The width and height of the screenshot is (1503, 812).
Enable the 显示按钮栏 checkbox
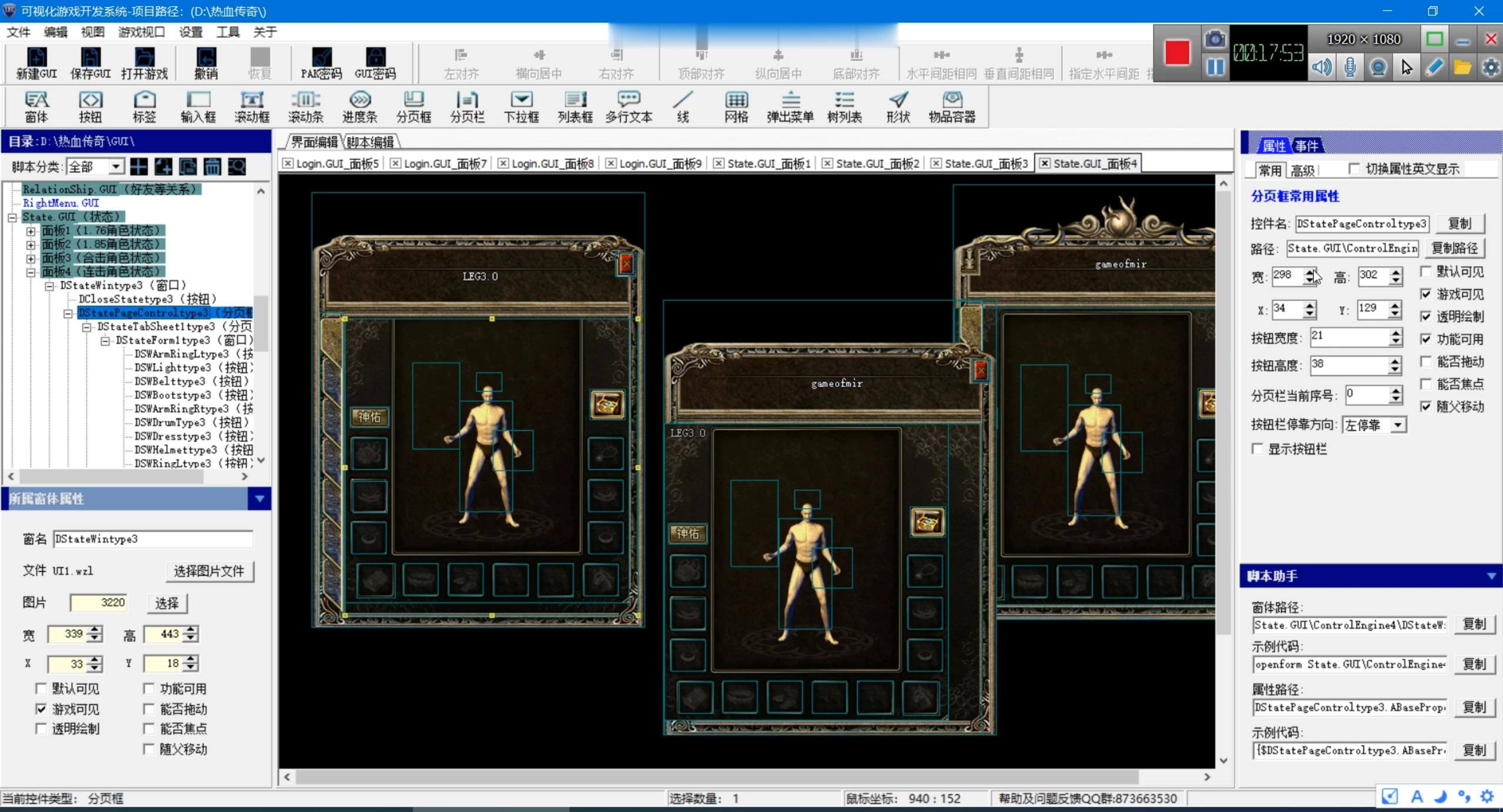click(x=1257, y=449)
